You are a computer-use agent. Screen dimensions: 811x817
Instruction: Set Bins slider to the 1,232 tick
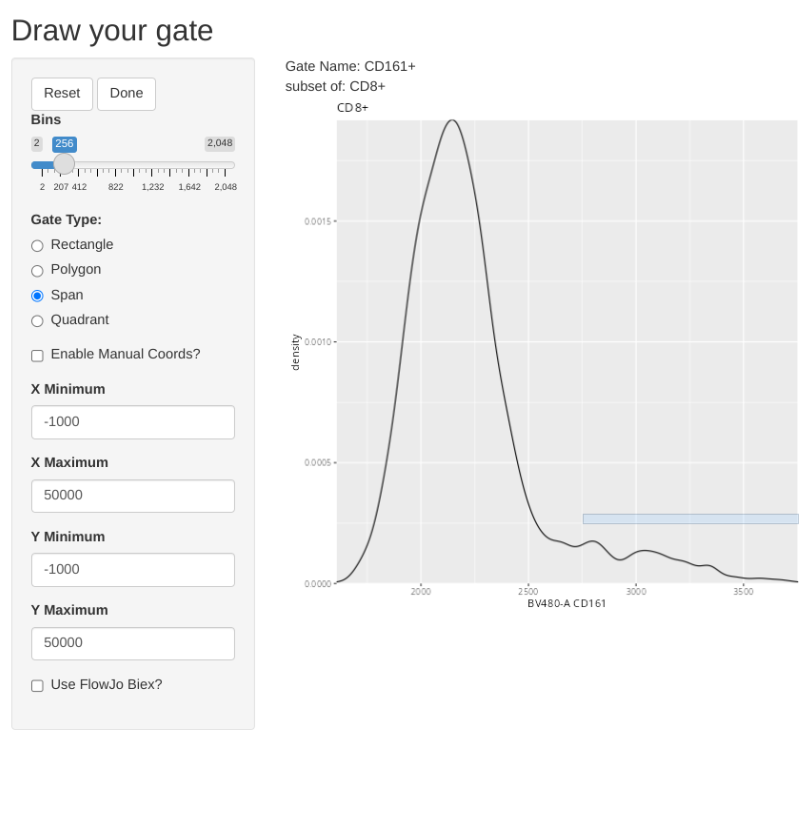pyautogui.click(x=152, y=165)
